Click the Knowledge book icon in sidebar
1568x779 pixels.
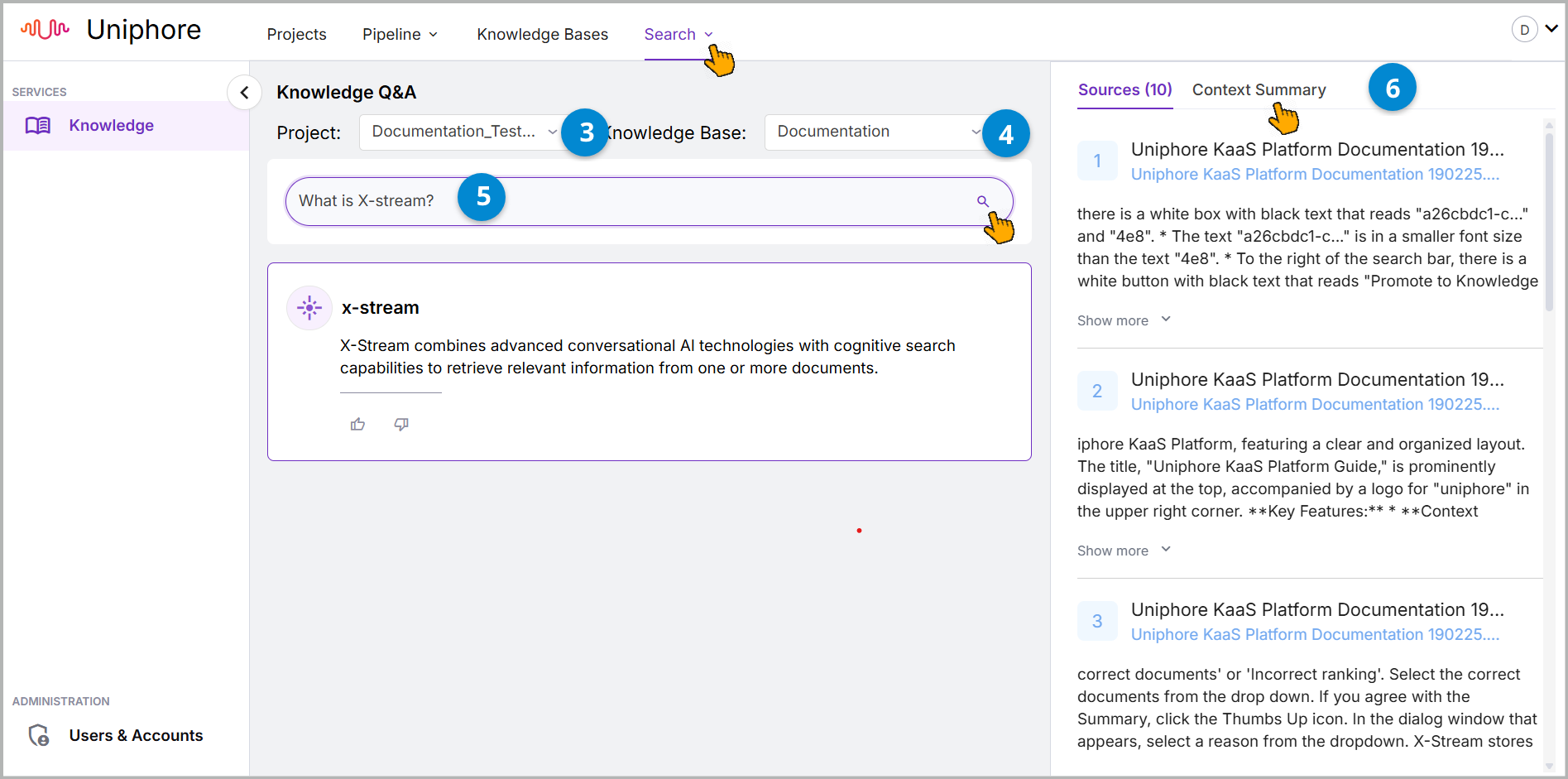(38, 126)
